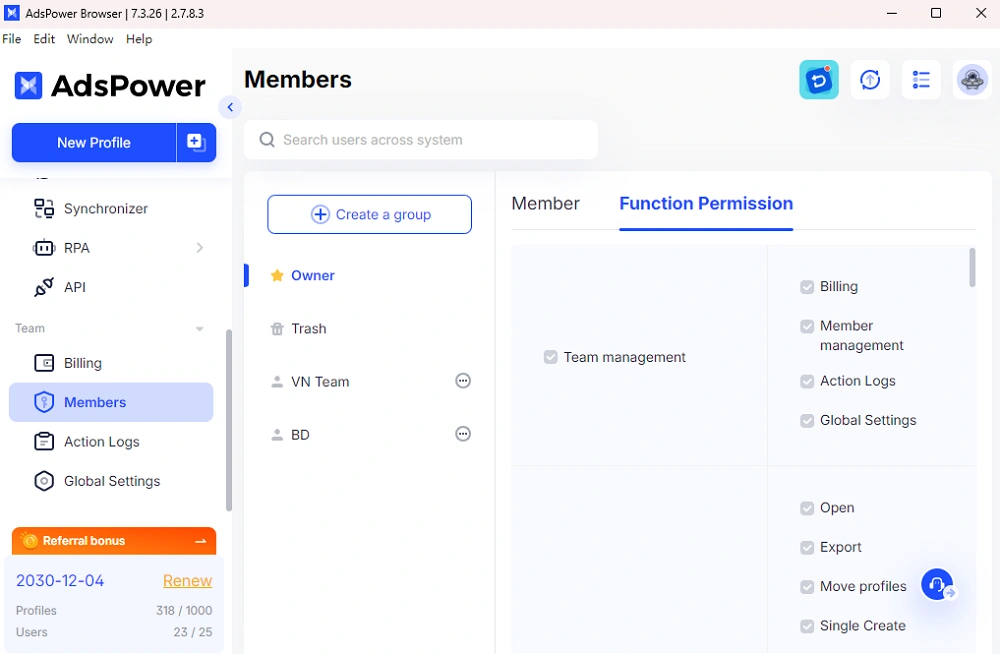Screen dimensions: 1000x654
Task: Toggle the Action Logs permission checkbox
Action: [807, 381]
